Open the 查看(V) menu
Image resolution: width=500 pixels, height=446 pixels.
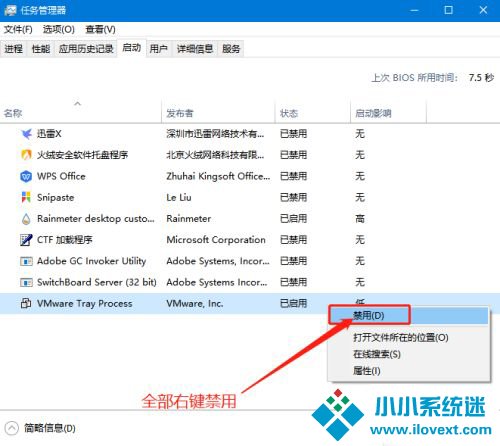(x=100, y=30)
